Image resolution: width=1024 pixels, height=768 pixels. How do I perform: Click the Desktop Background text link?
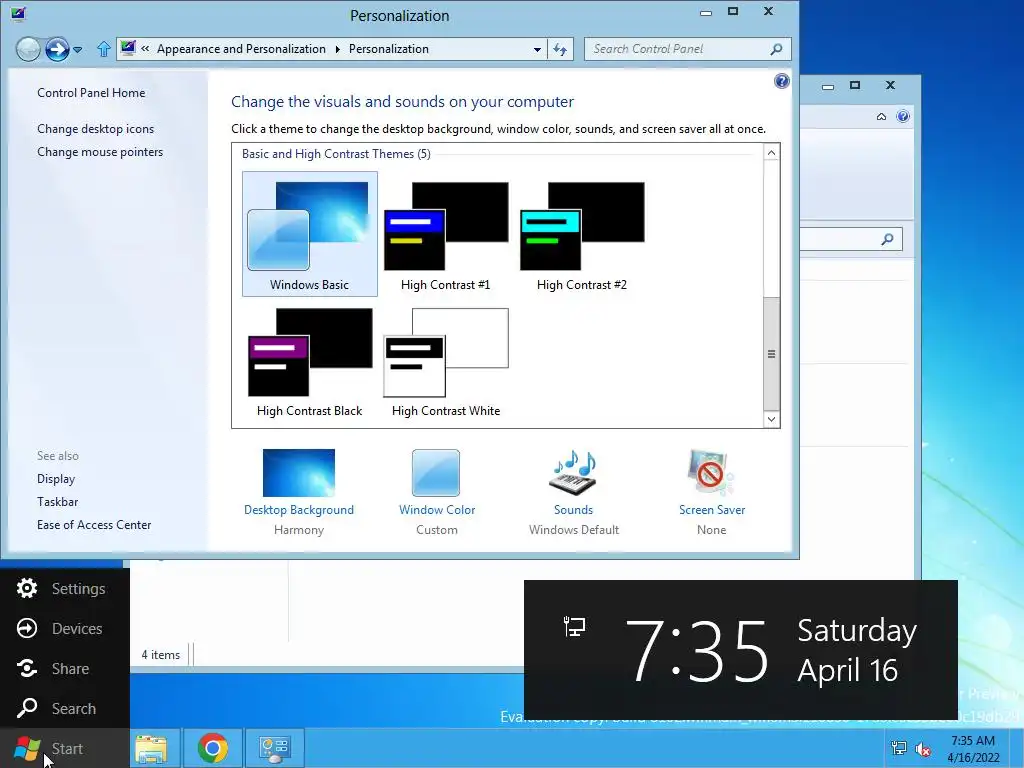tap(298, 510)
